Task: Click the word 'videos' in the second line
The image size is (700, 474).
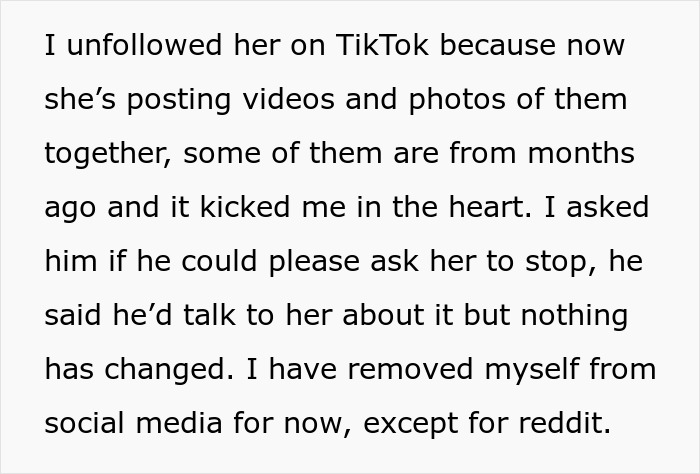Action: [x=288, y=99]
